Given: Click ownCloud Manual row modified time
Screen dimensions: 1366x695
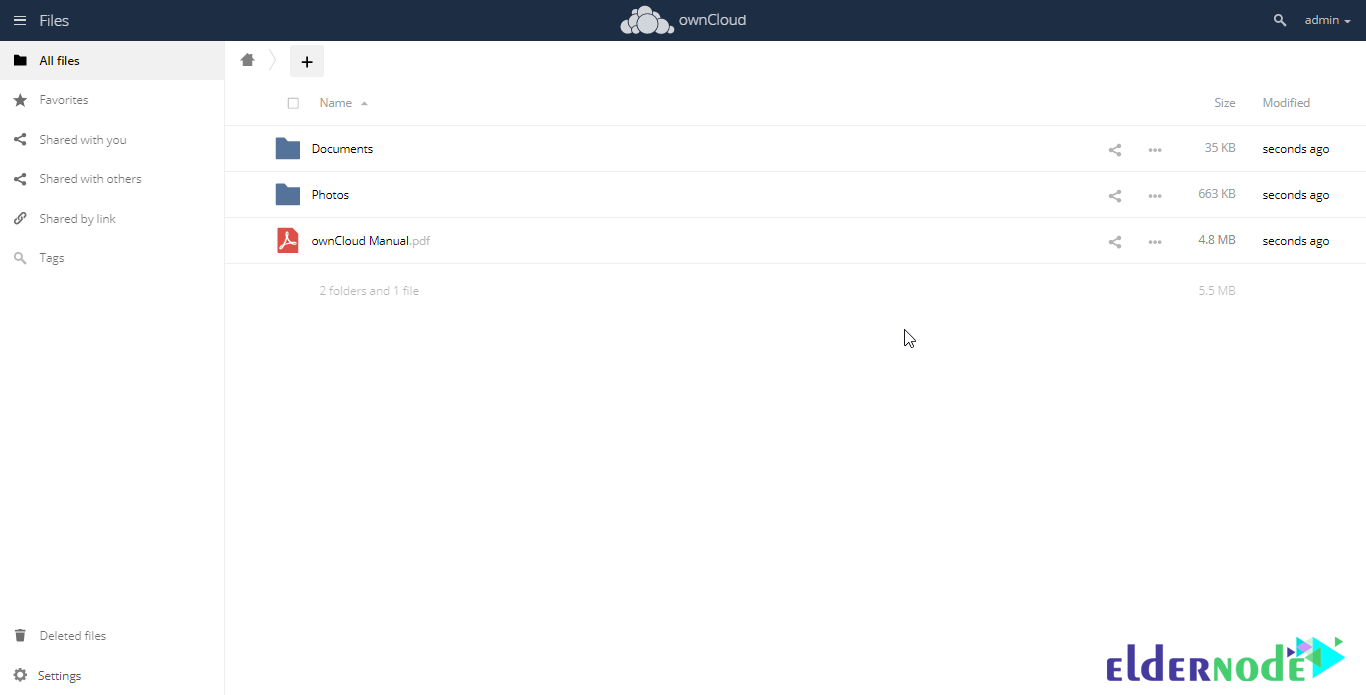Looking at the screenshot, I should pos(1296,241).
